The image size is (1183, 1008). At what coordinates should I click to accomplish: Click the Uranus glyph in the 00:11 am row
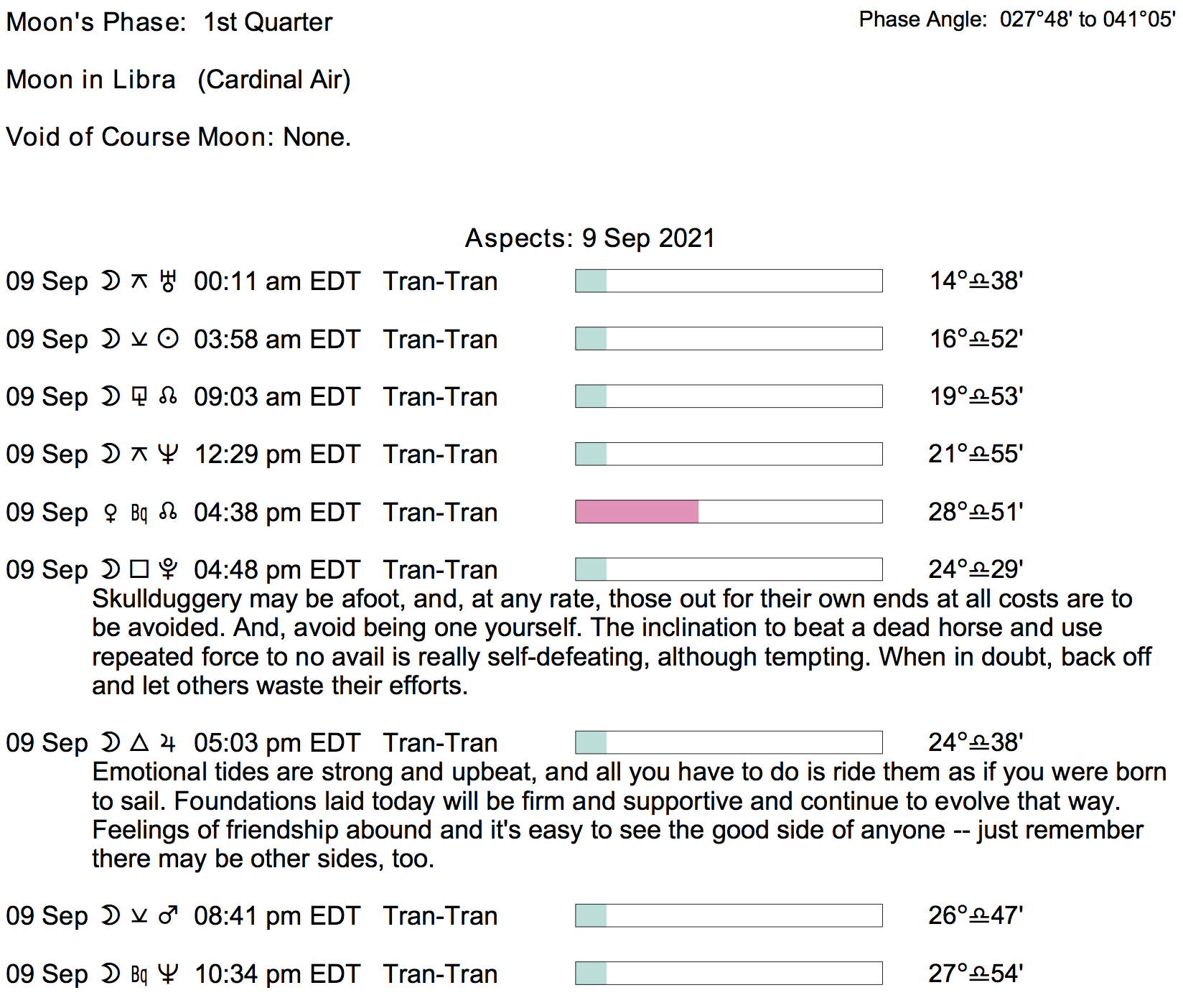tap(168, 281)
